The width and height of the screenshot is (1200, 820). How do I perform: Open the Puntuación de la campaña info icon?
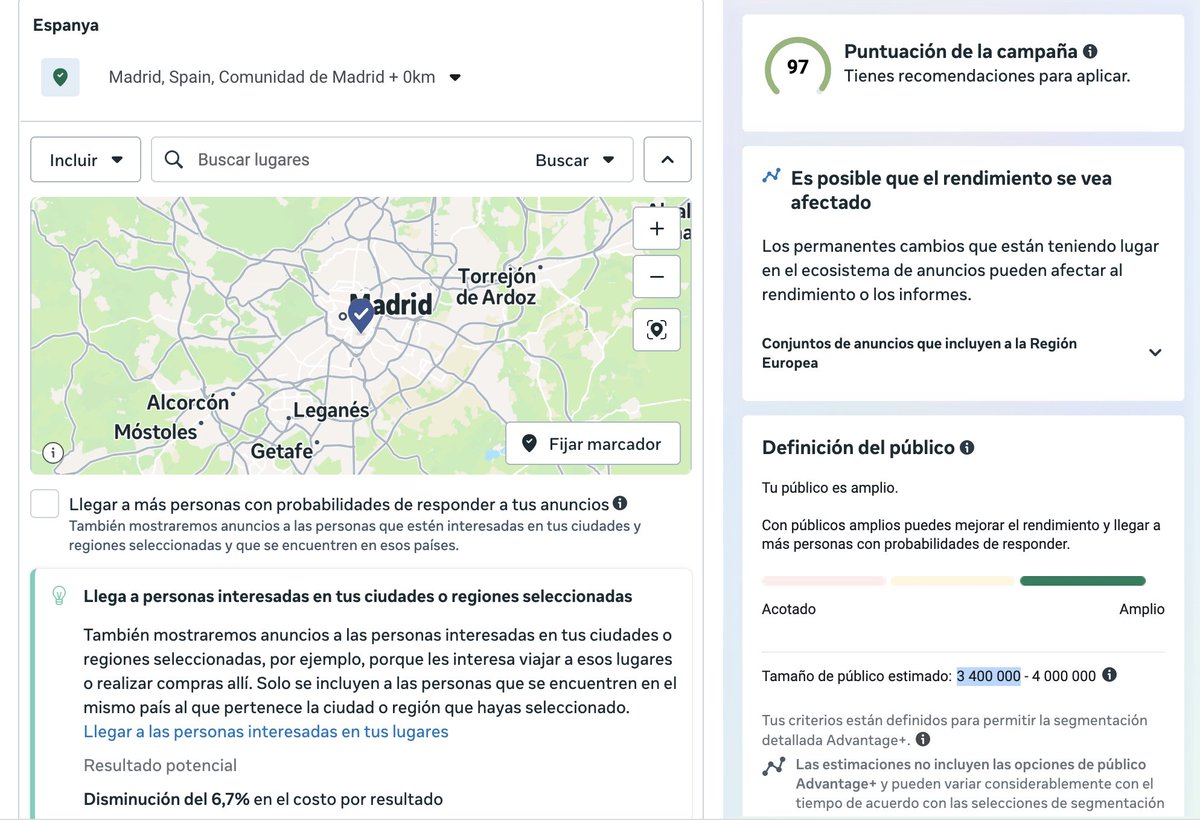(x=1090, y=51)
